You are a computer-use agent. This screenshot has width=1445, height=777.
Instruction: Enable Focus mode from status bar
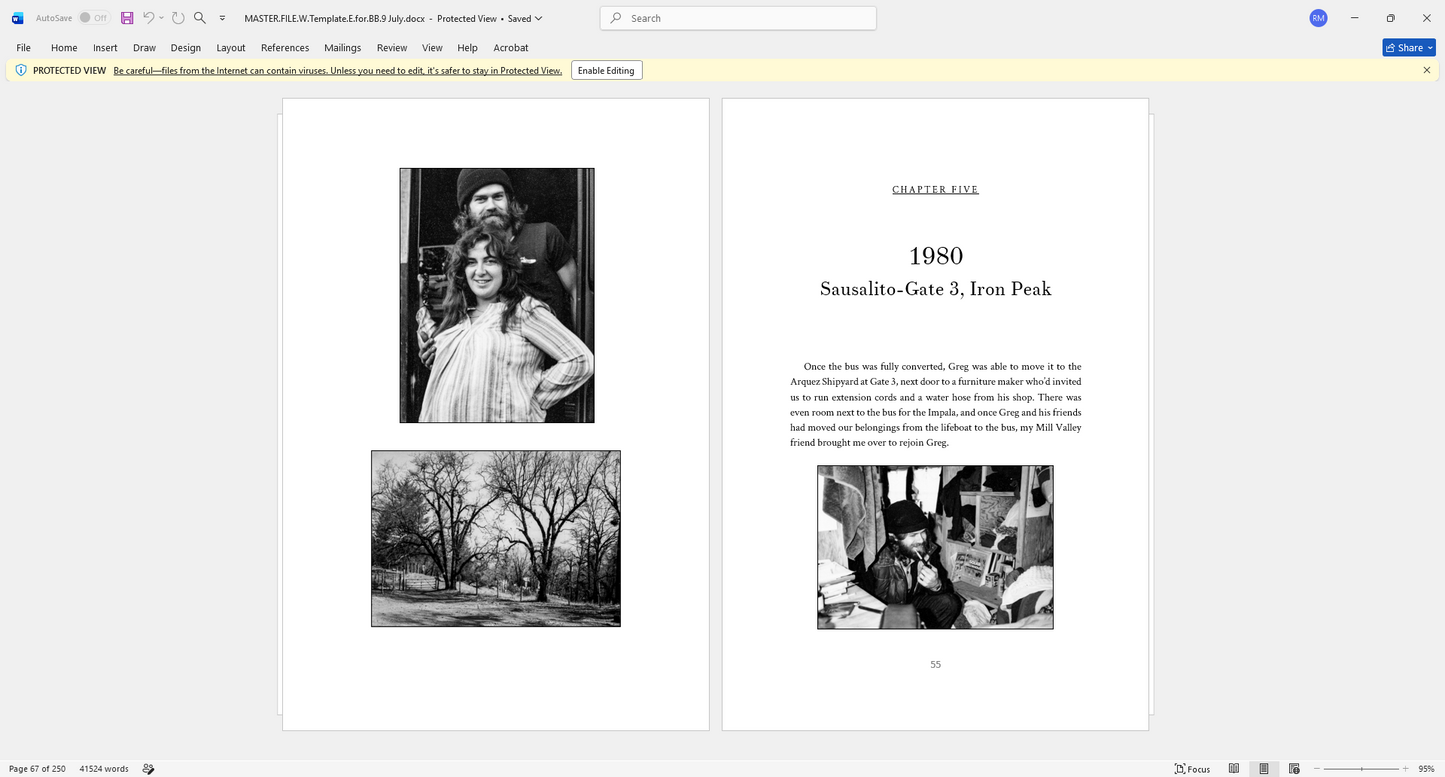click(x=1192, y=769)
